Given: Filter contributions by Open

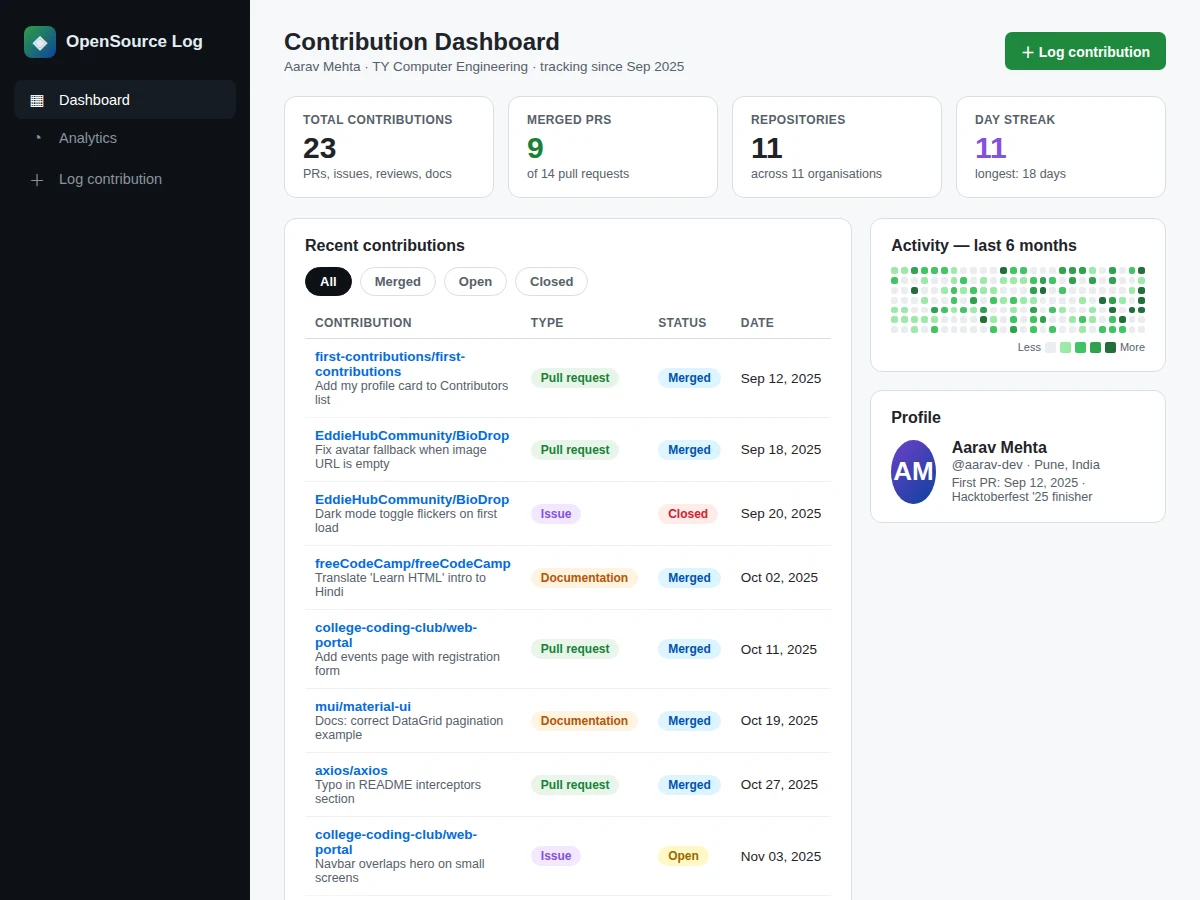Looking at the screenshot, I should point(475,282).
